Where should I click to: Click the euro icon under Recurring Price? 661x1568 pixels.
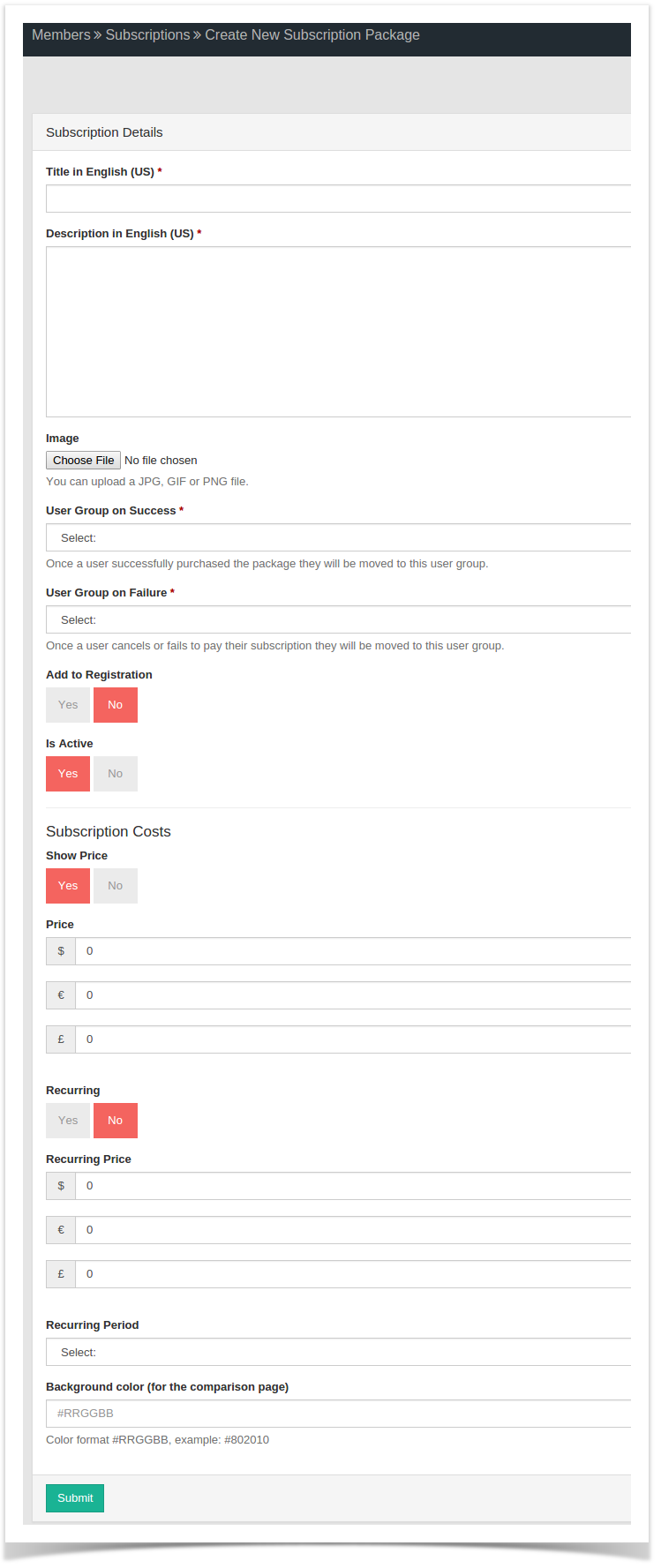click(61, 1230)
